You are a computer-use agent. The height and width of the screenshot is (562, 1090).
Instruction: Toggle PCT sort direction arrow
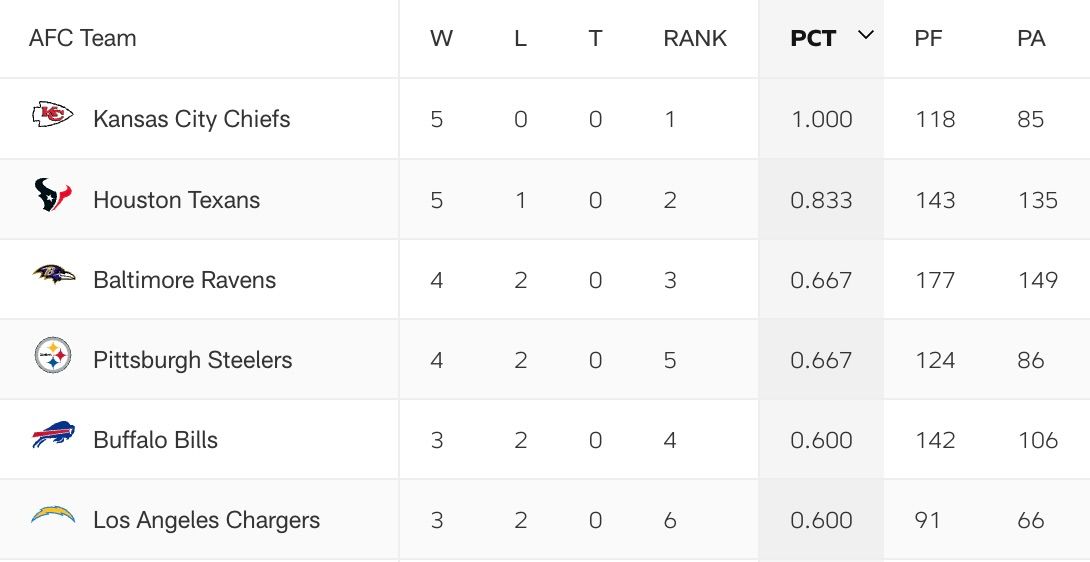tap(865, 35)
